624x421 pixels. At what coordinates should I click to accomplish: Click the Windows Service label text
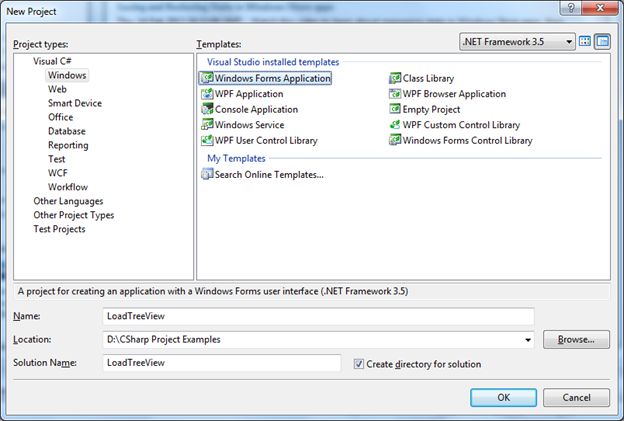click(x=250, y=125)
